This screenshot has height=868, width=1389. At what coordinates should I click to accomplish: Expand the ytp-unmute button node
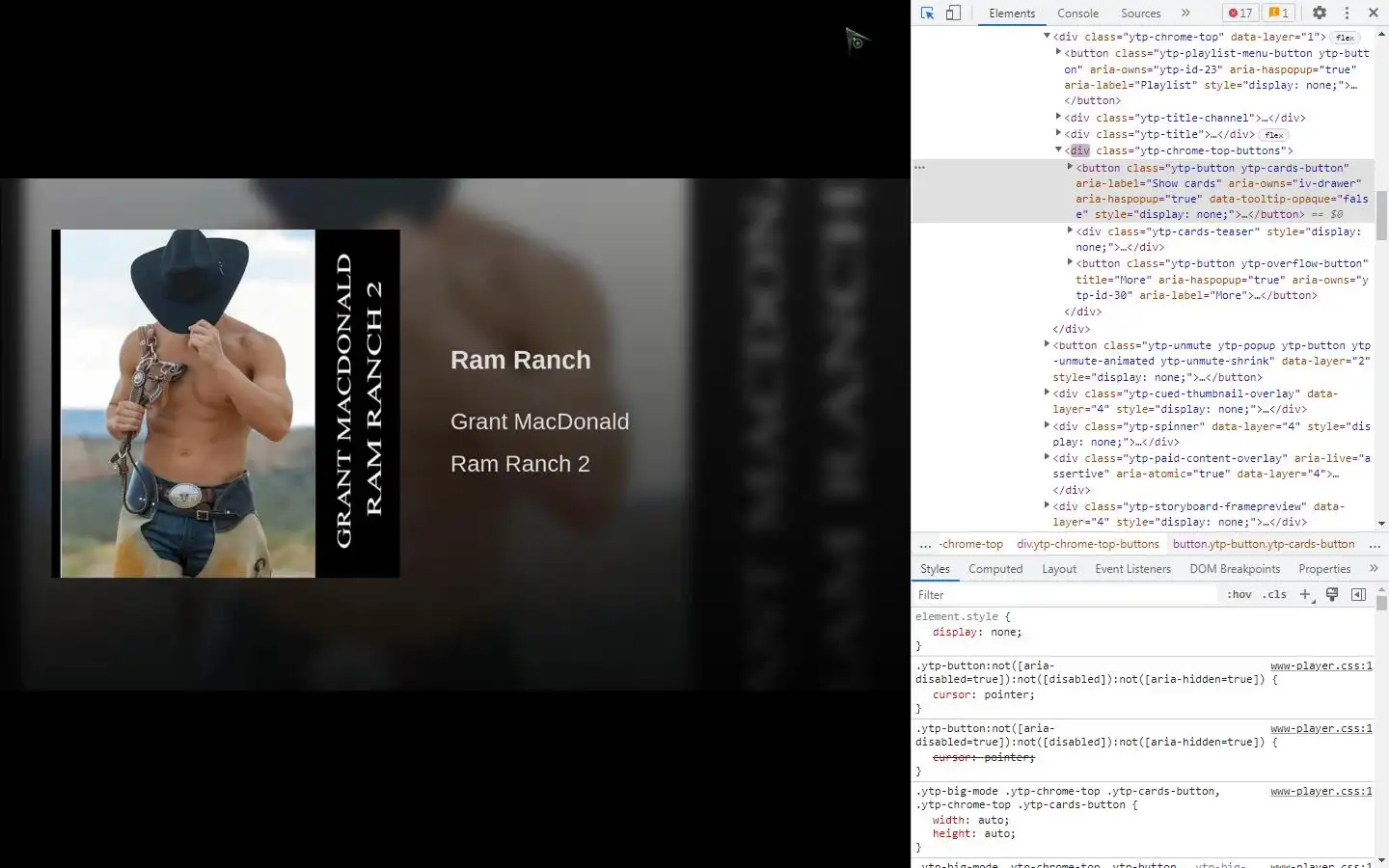point(1047,344)
